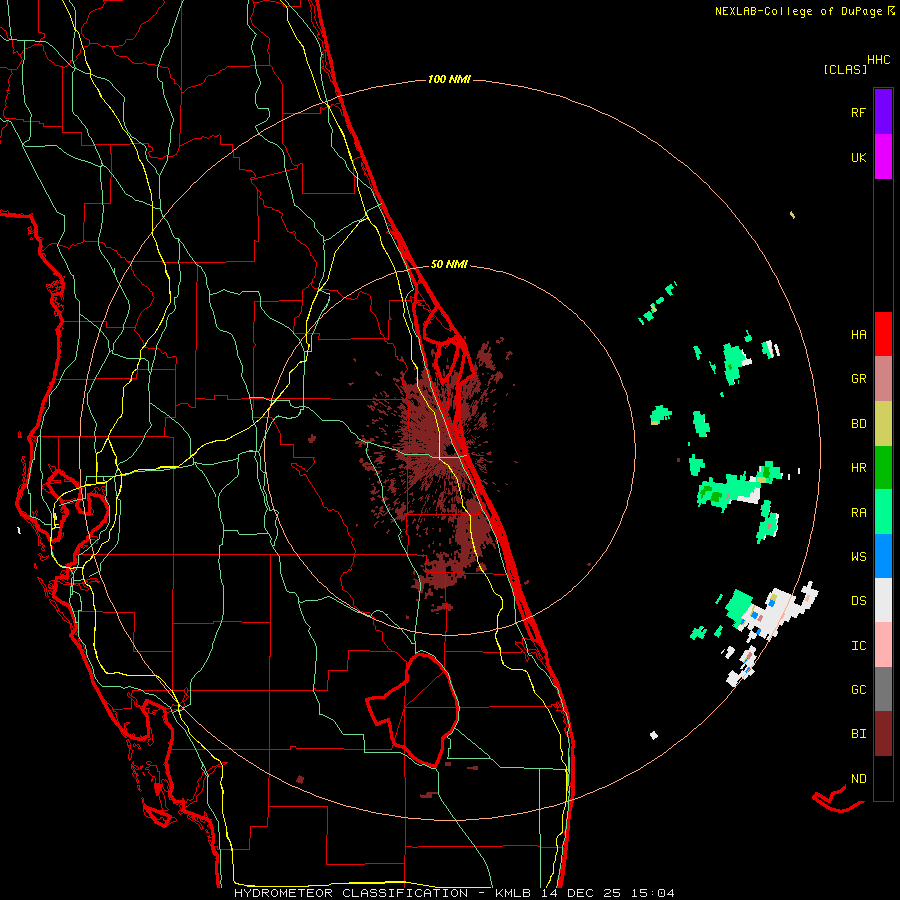Click the Lake Okeechobee outline
The width and height of the screenshot is (900, 900).
(413, 709)
